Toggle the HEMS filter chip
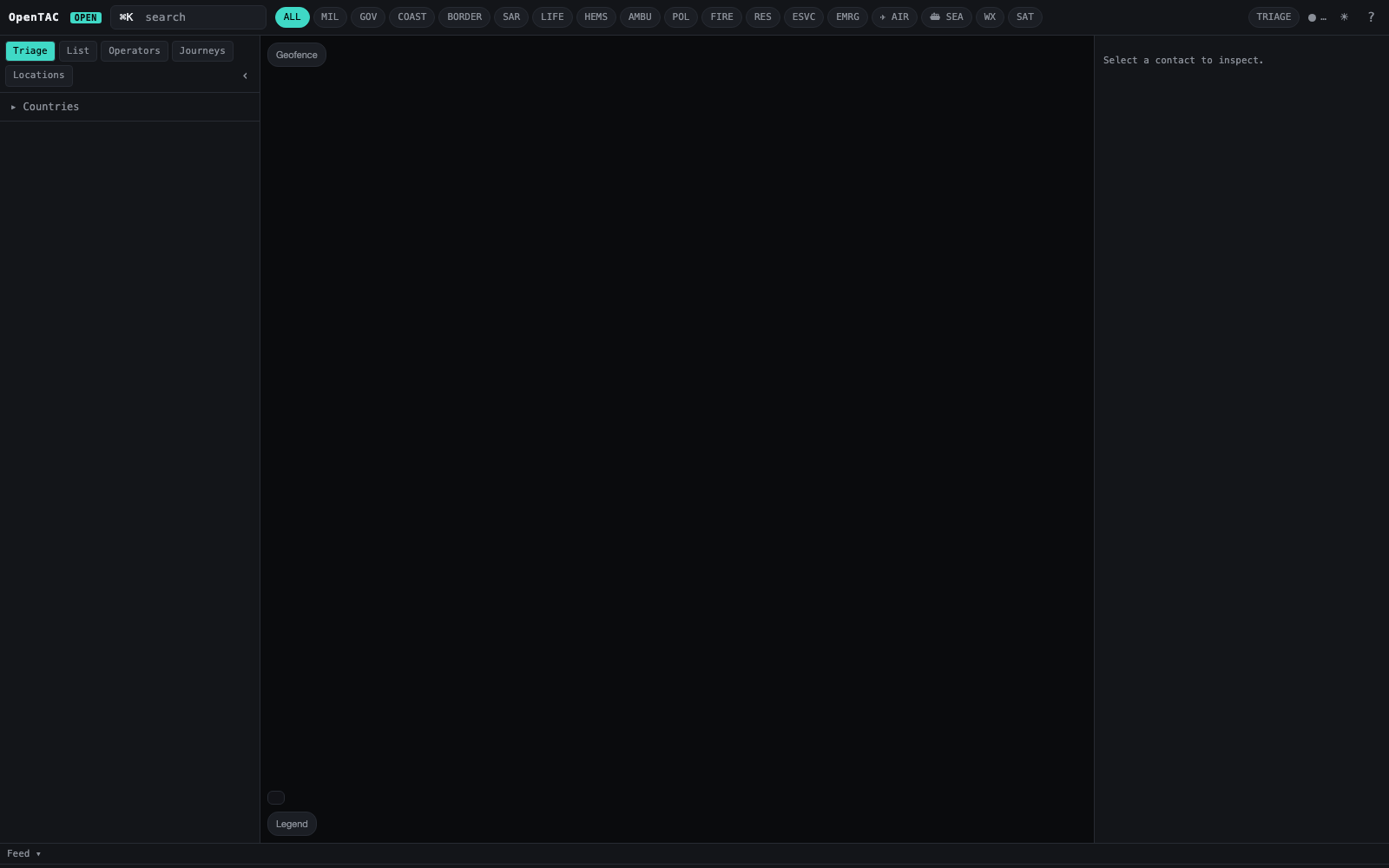1389x868 pixels. pyautogui.click(x=596, y=17)
